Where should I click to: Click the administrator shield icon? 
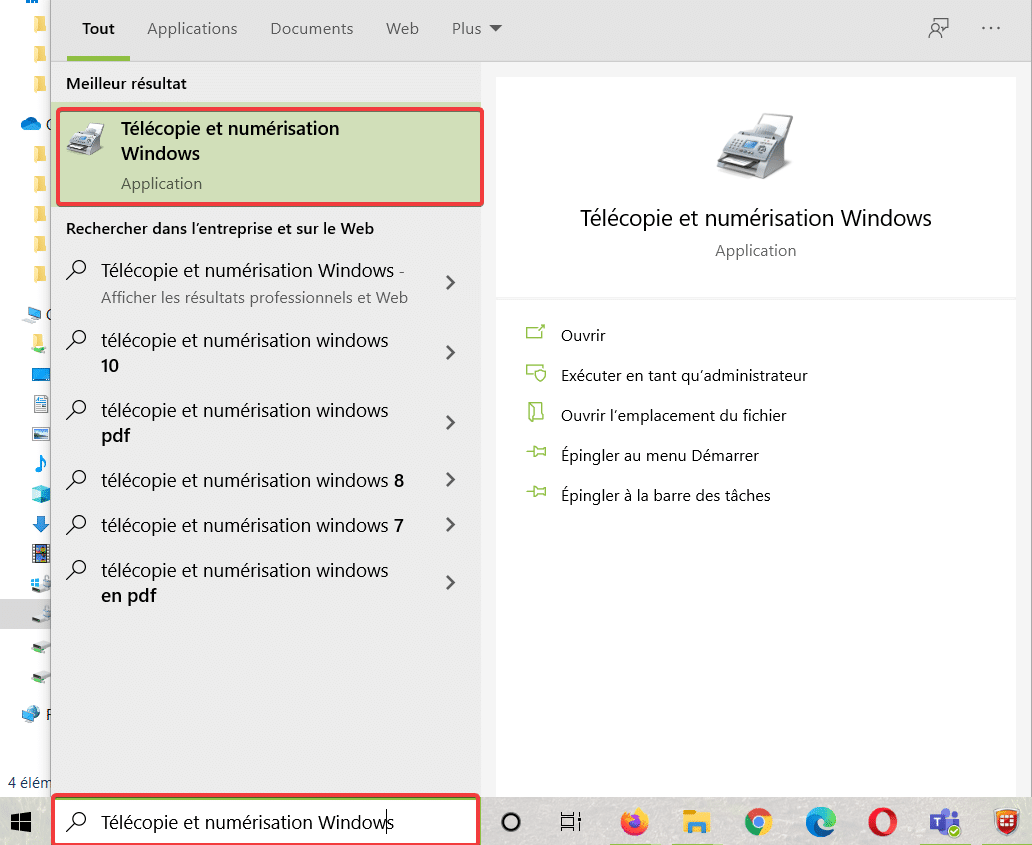(536, 373)
